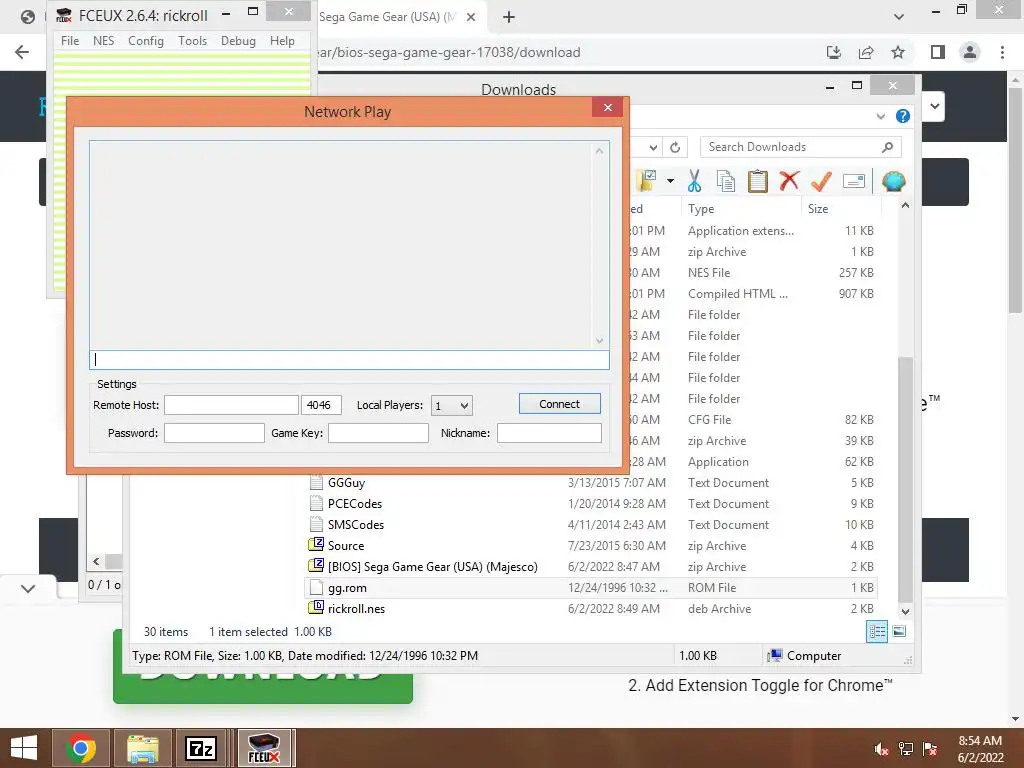The height and width of the screenshot is (768, 1024).
Task: Click the Paste clipboard icon in Downloads toolbar
Action: (758, 181)
